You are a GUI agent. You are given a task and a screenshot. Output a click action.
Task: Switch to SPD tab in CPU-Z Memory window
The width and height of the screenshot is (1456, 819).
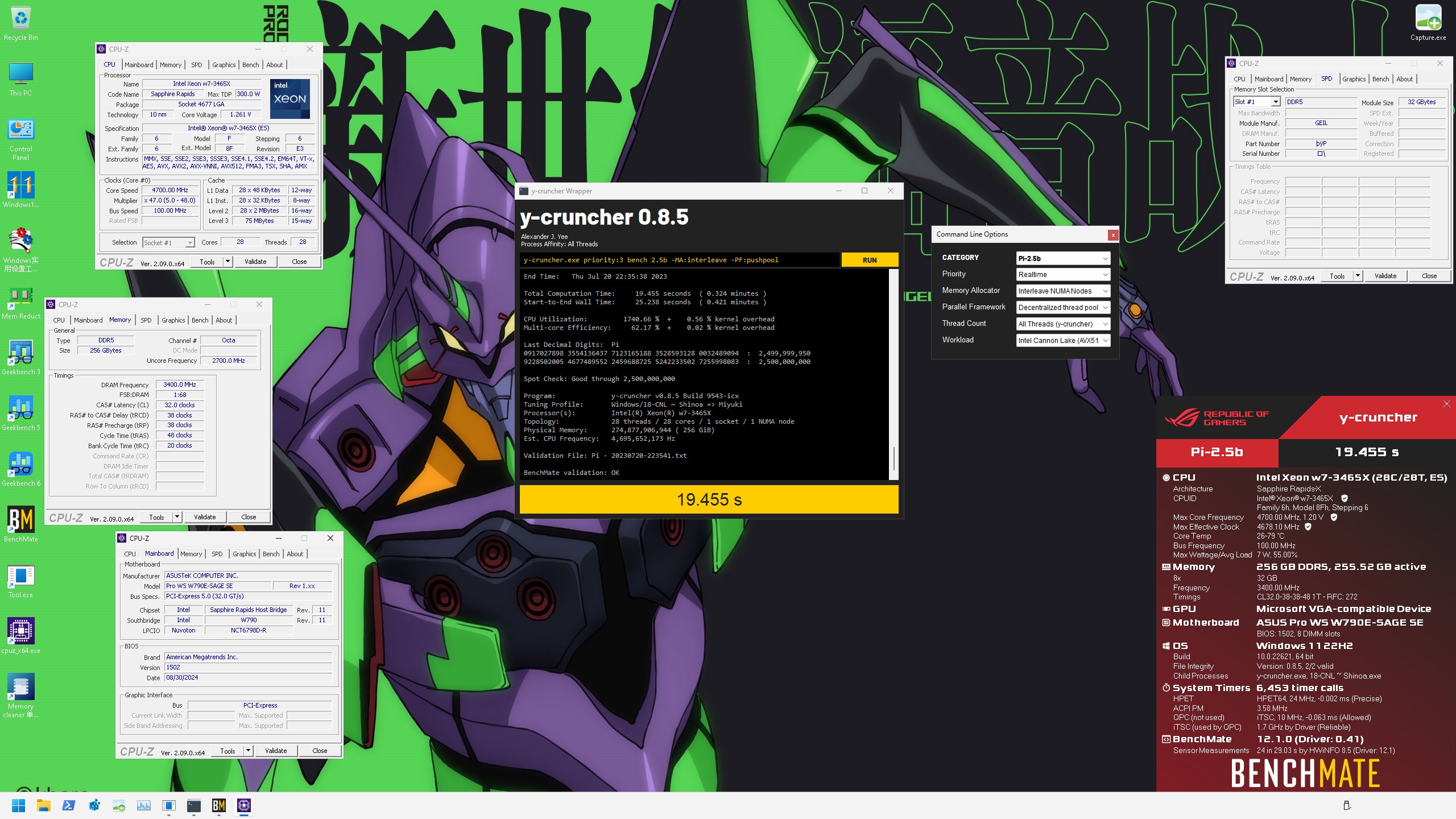coord(146,320)
